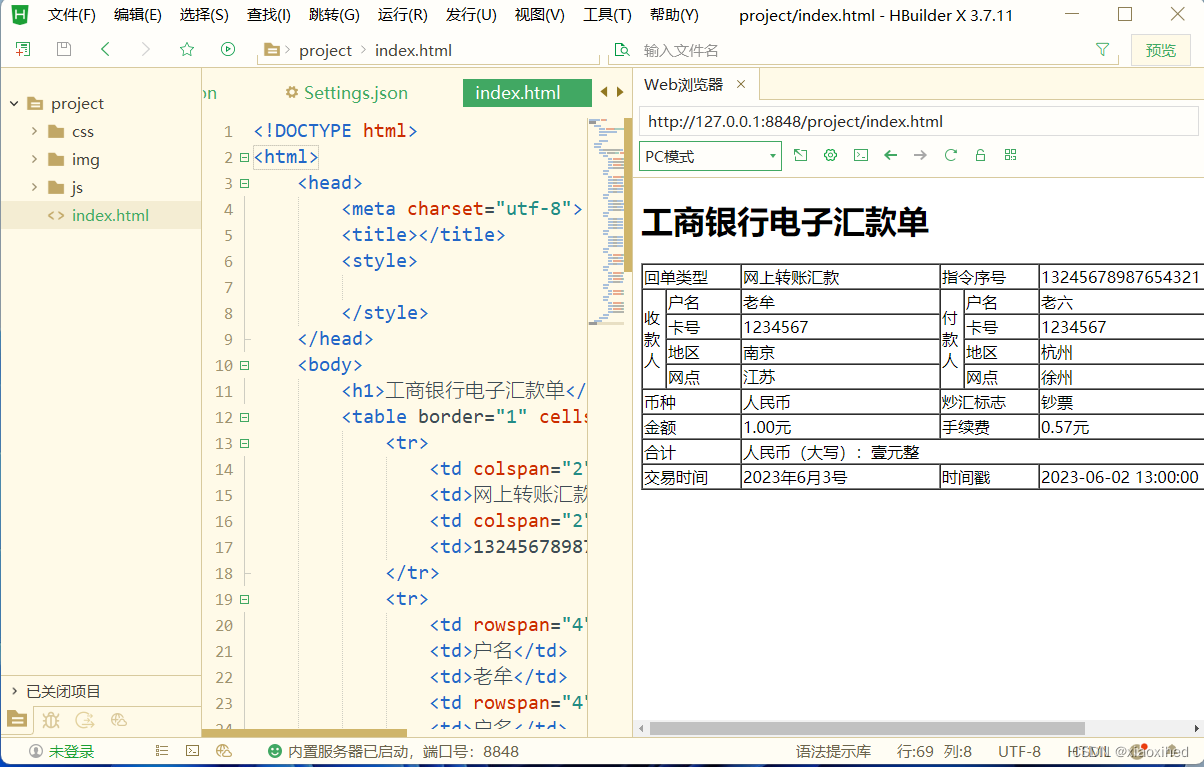
Task: Show the QR code icon in browser toolbar
Action: (1011, 155)
